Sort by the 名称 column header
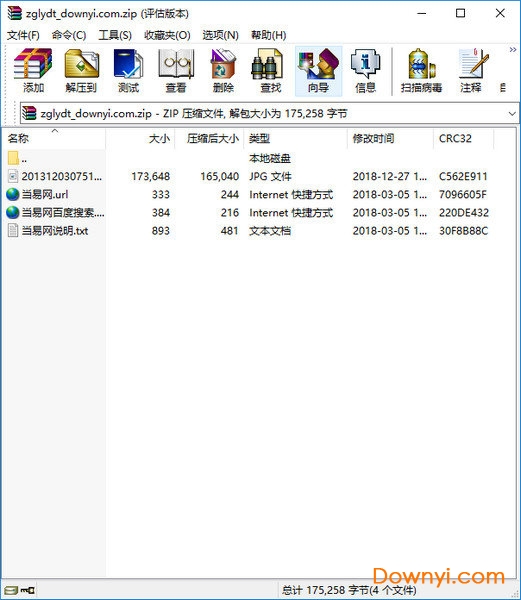Image resolution: width=521 pixels, height=600 pixels. coord(54,139)
